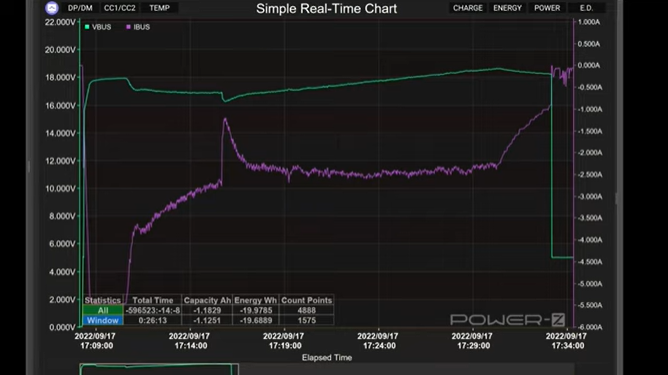The image size is (668, 375).
Task: Click the purple IBUS color swatch
Action: click(x=128, y=27)
